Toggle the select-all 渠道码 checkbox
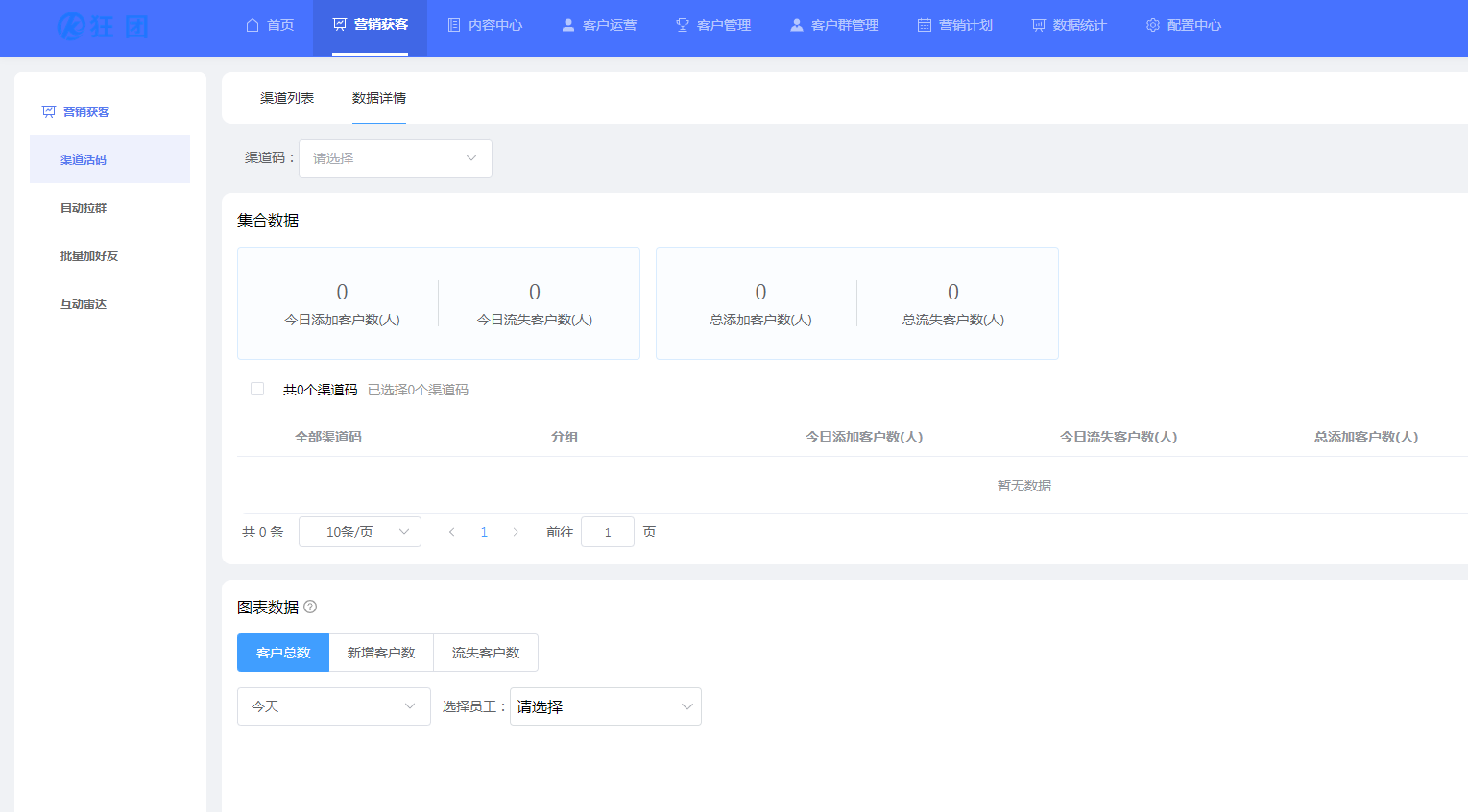The width and height of the screenshot is (1468, 812). [257, 389]
